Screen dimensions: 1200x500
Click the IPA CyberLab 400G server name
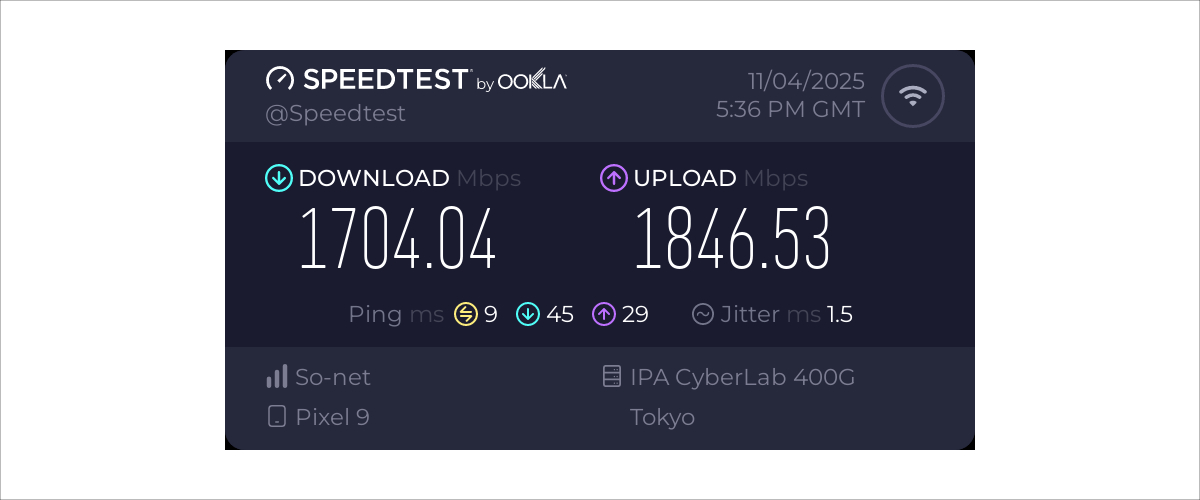pyautogui.click(x=742, y=377)
